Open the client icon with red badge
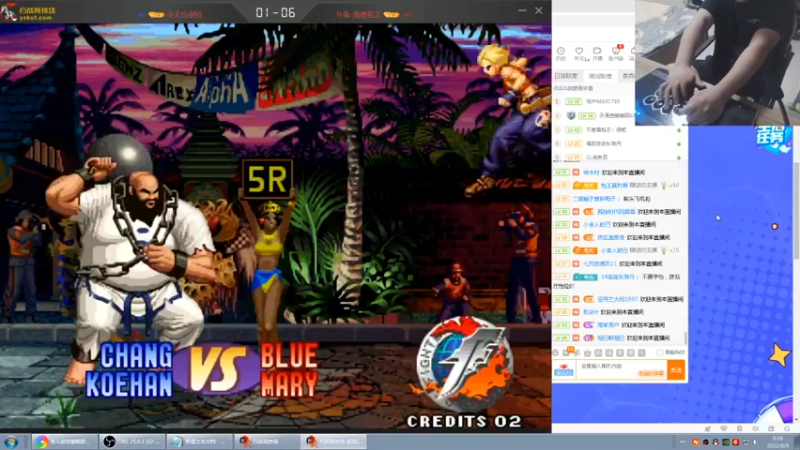This screenshot has width=800, height=450. coord(616,53)
